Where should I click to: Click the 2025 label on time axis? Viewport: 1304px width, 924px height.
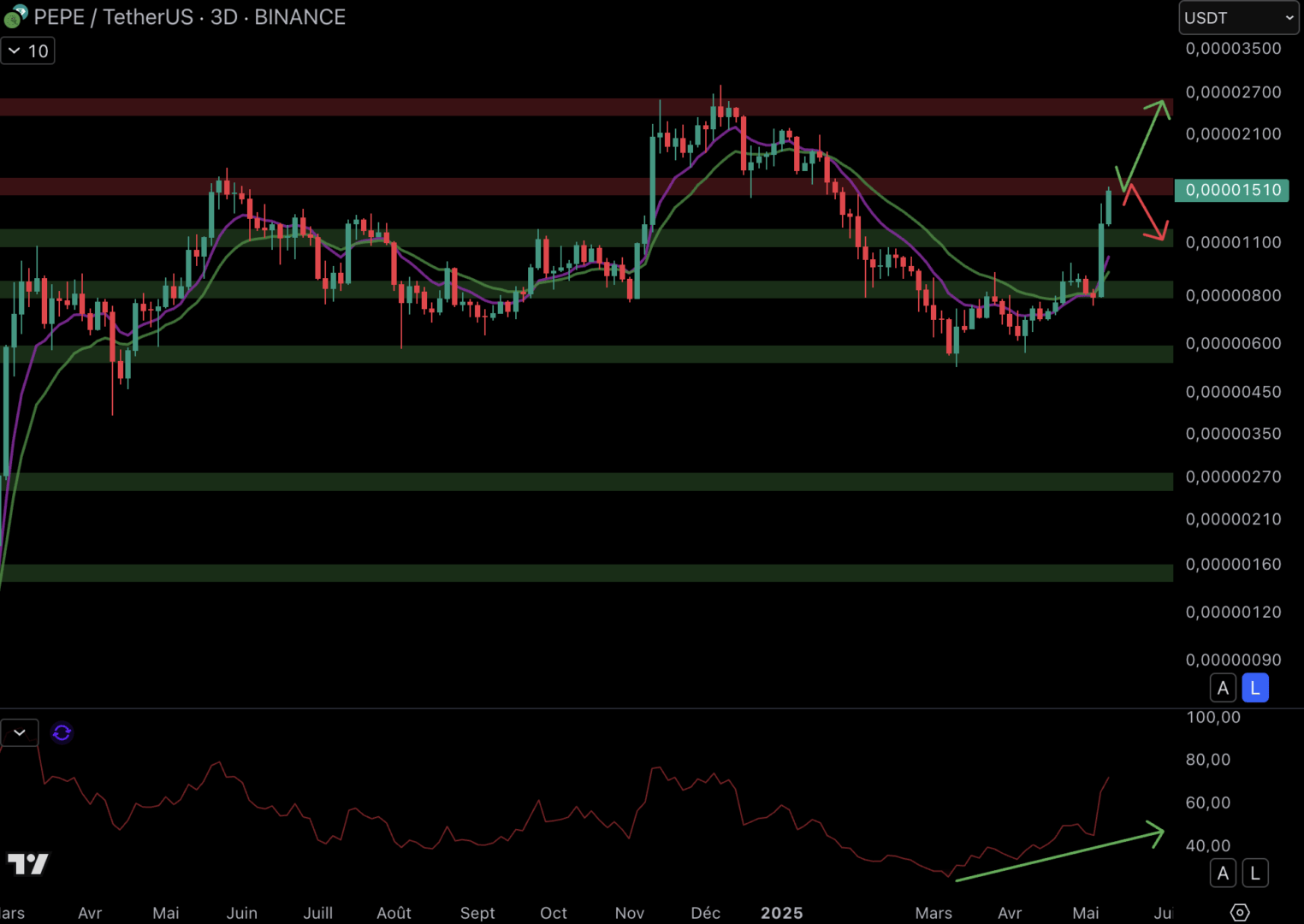[x=781, y=913]
